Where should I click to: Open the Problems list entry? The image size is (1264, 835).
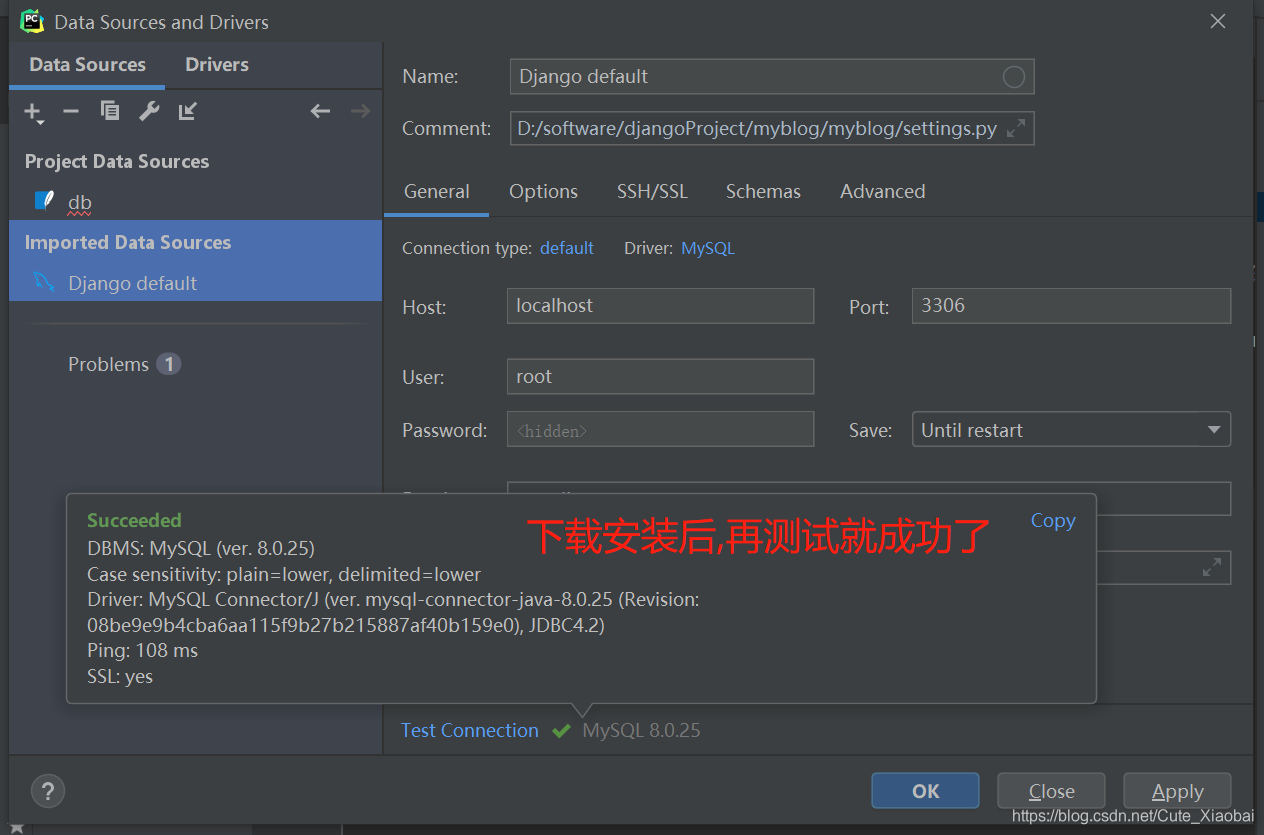click(108, 364)
